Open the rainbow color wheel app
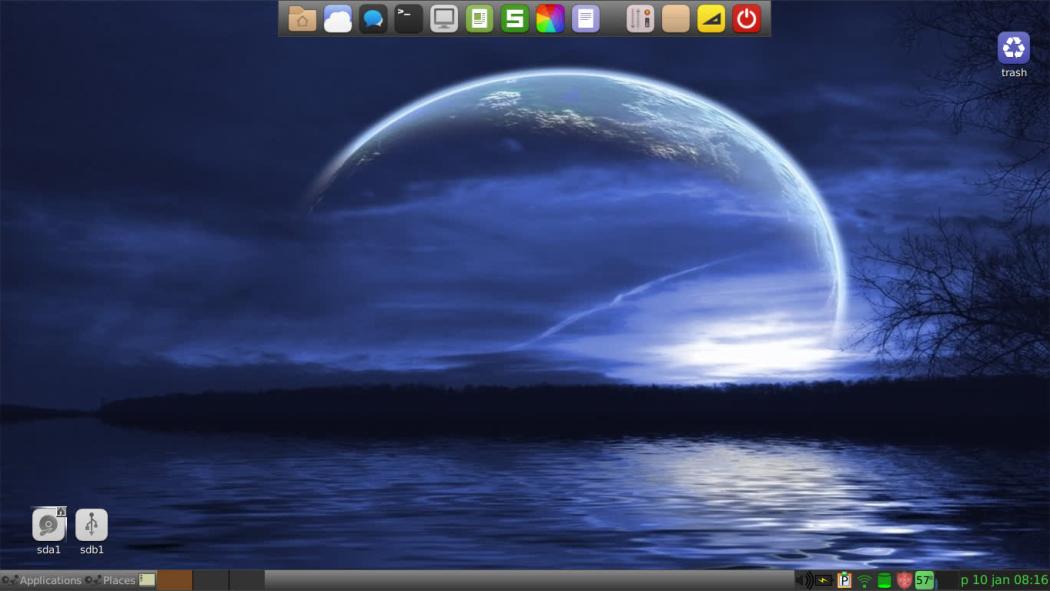The height and width of the screenshot is (591, 1050). pyautogui.click(x=550, y=19)
